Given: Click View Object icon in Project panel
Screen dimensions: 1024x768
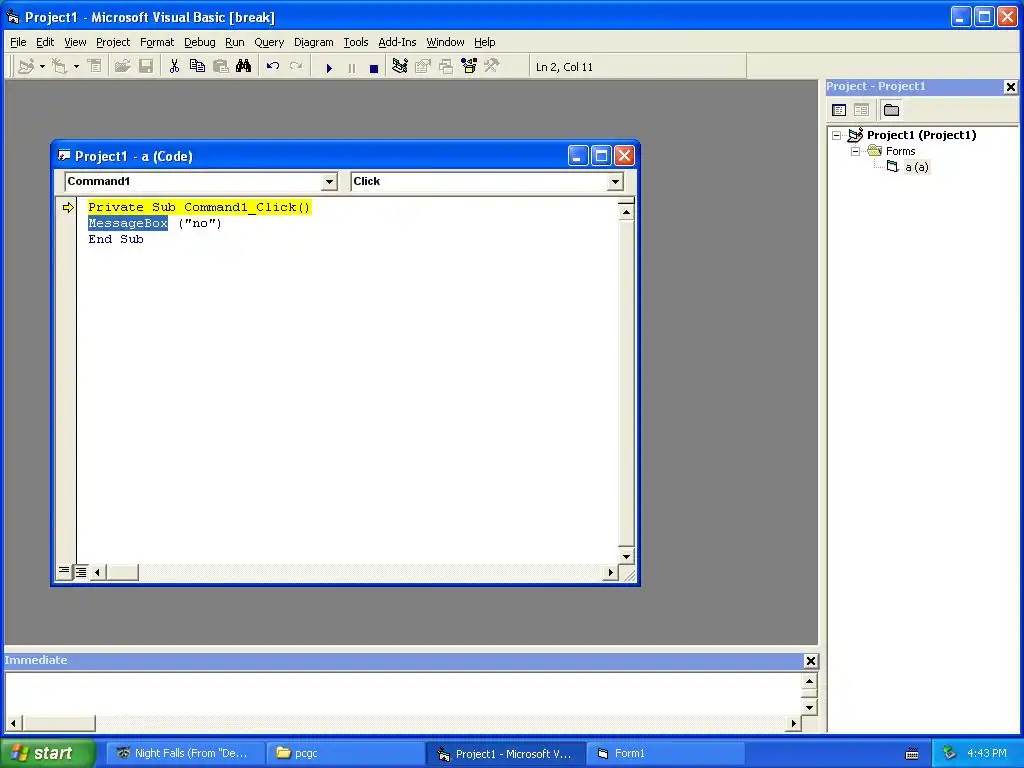Looking at the screenshot, I should pos(861,110).
